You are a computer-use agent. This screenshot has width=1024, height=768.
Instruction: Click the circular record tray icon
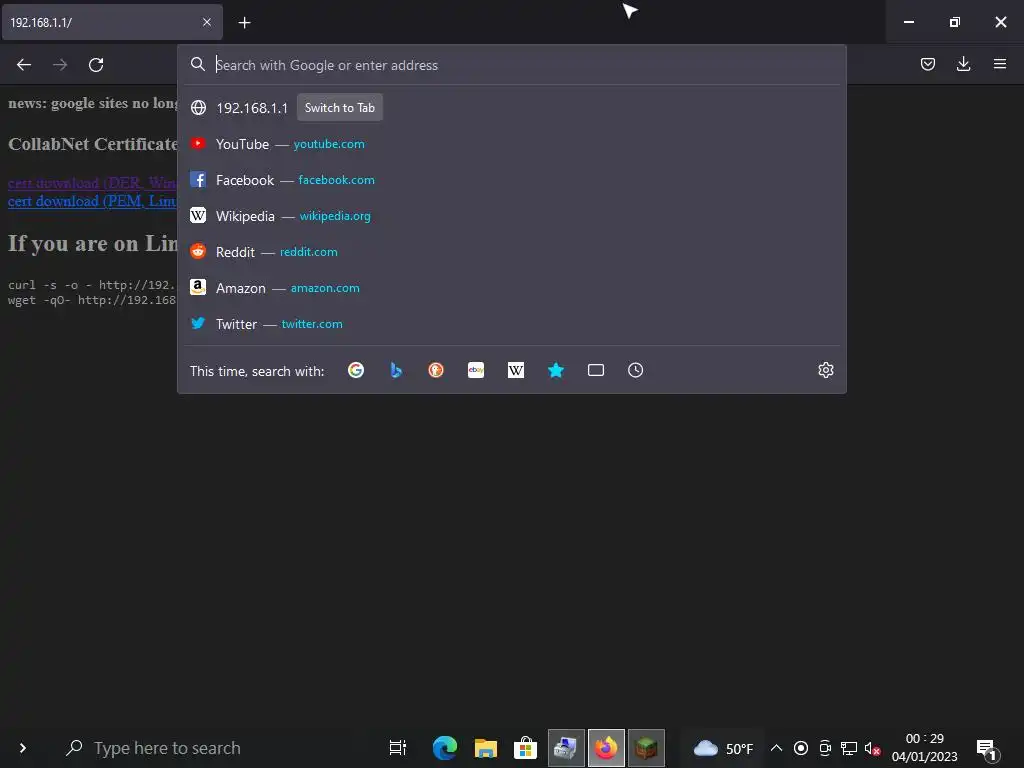click(801, 748)
